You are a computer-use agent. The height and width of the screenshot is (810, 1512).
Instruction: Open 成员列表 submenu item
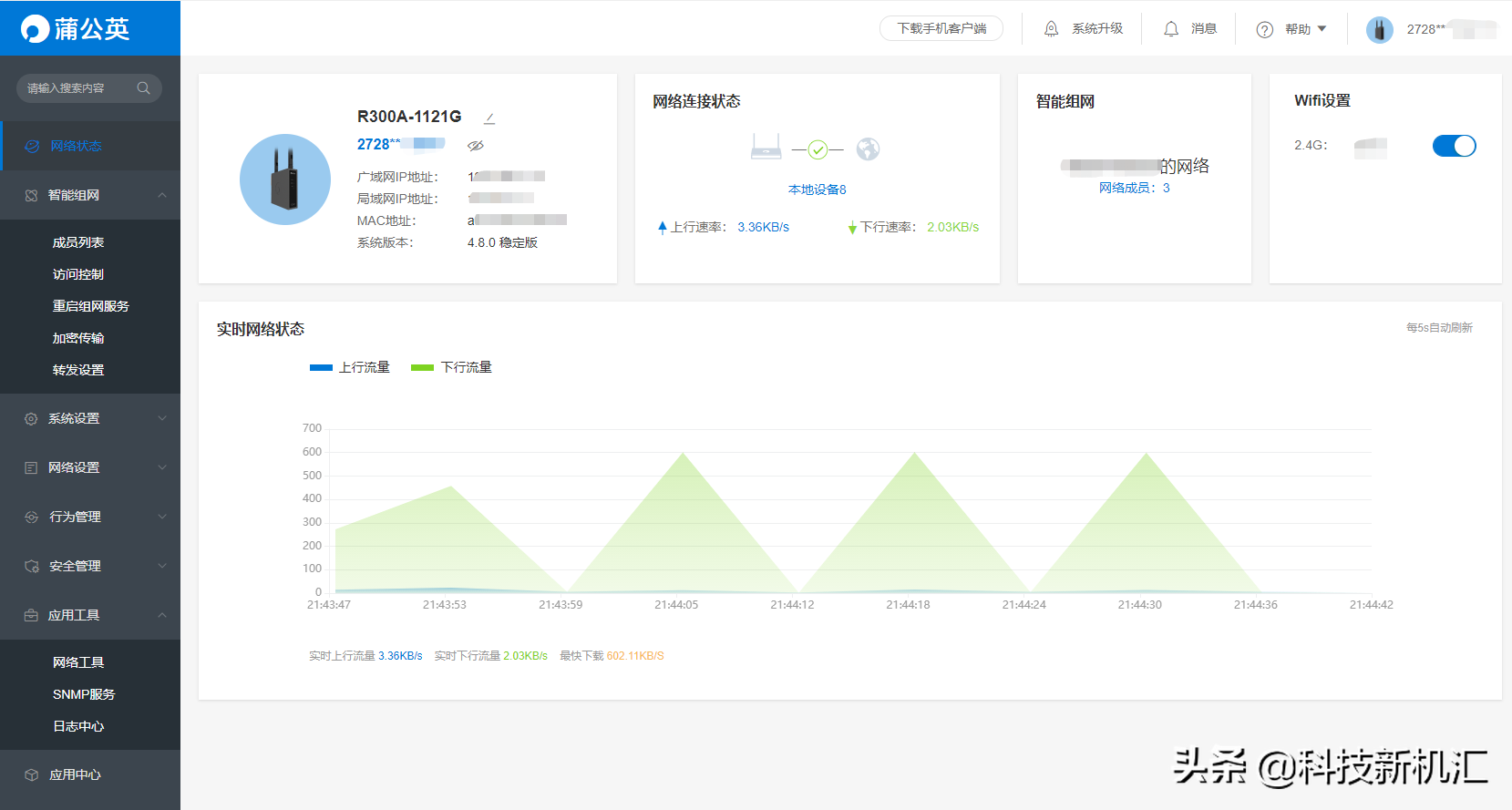click(78, 242)
